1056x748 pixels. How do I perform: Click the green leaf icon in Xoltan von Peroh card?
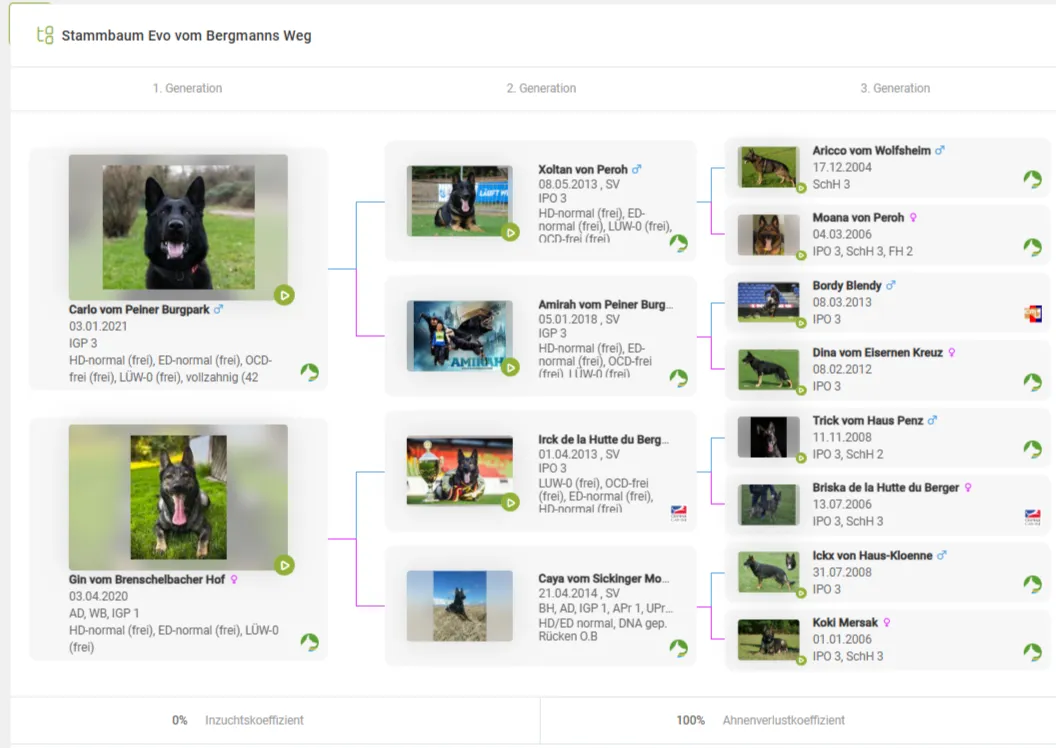coord(679,243)
